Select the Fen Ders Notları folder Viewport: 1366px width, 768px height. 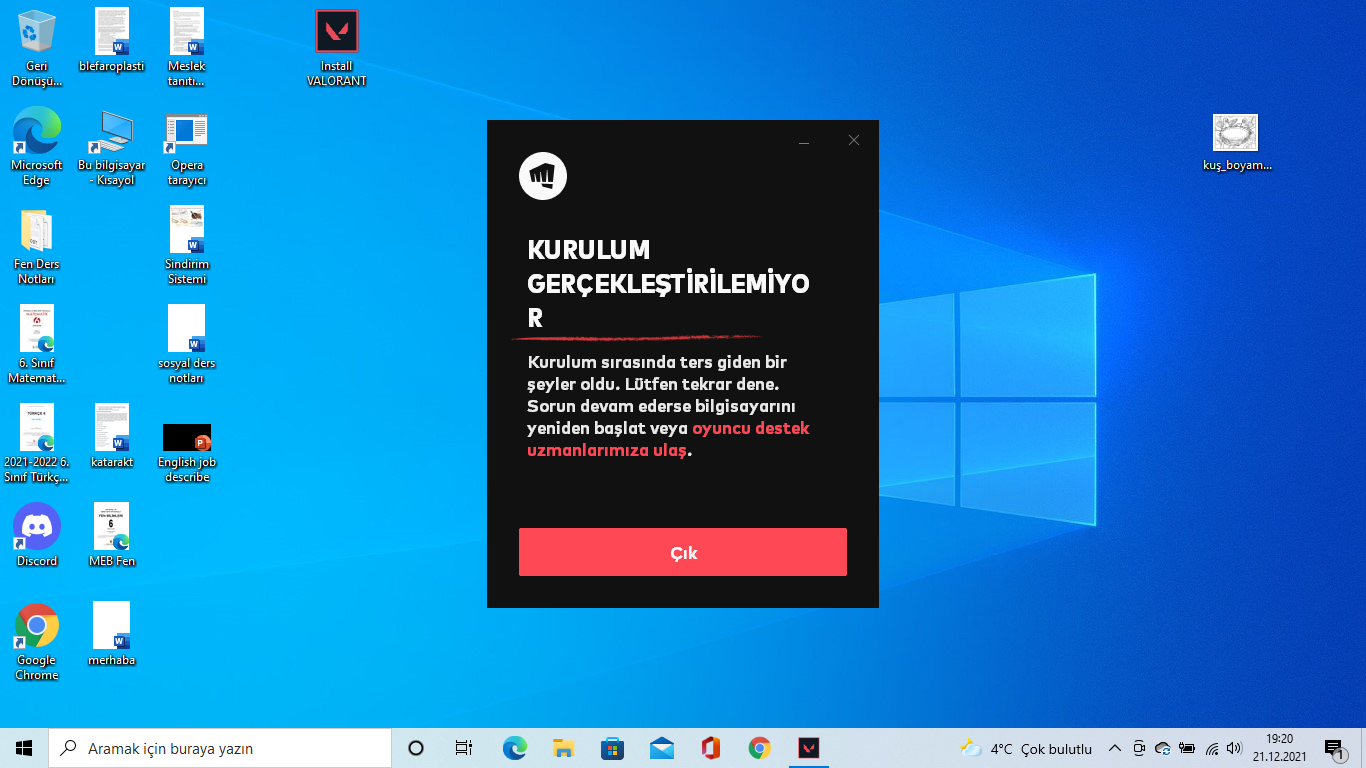37,246
